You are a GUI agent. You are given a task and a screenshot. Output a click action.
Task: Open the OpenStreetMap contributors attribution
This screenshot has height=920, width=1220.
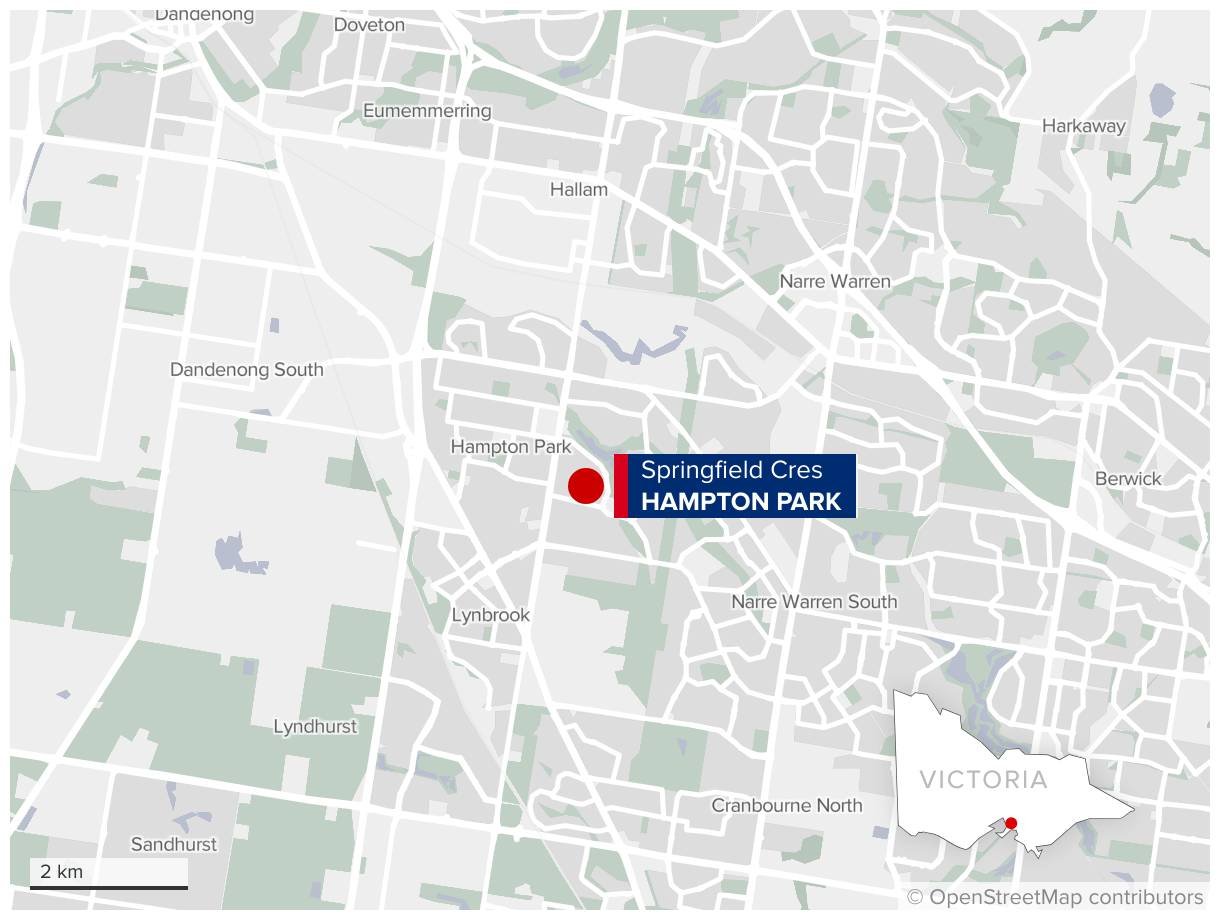tap(1056, 897)
